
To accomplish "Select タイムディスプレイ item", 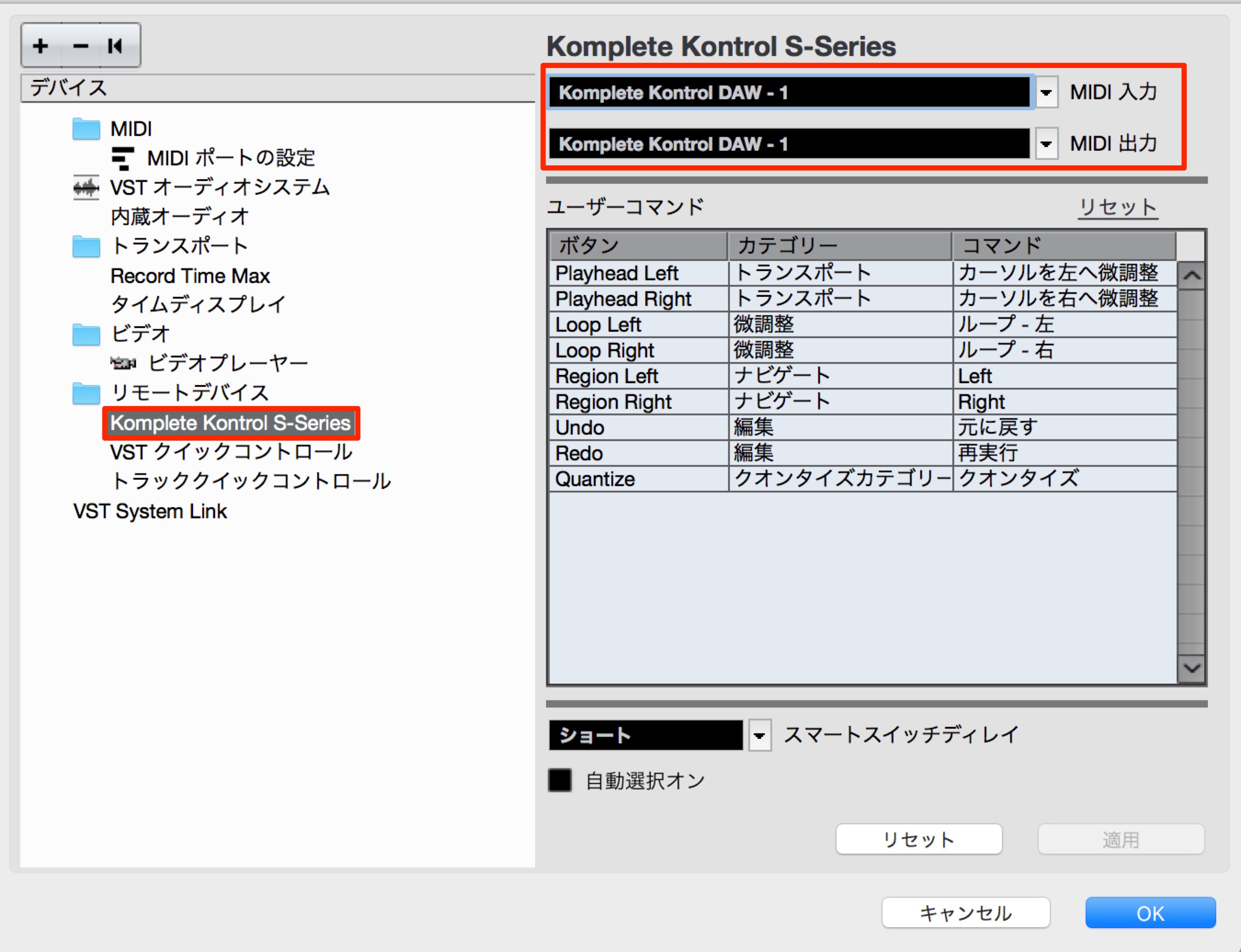I will [x=198, y=305].
